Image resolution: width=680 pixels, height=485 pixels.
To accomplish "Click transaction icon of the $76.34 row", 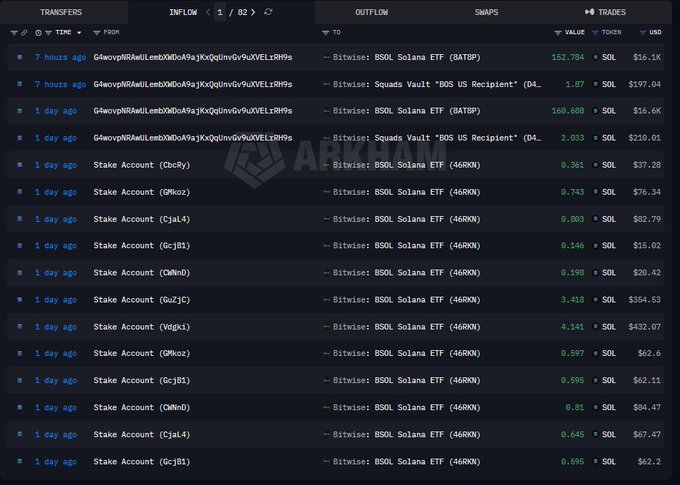I will (x=20, y=192).
